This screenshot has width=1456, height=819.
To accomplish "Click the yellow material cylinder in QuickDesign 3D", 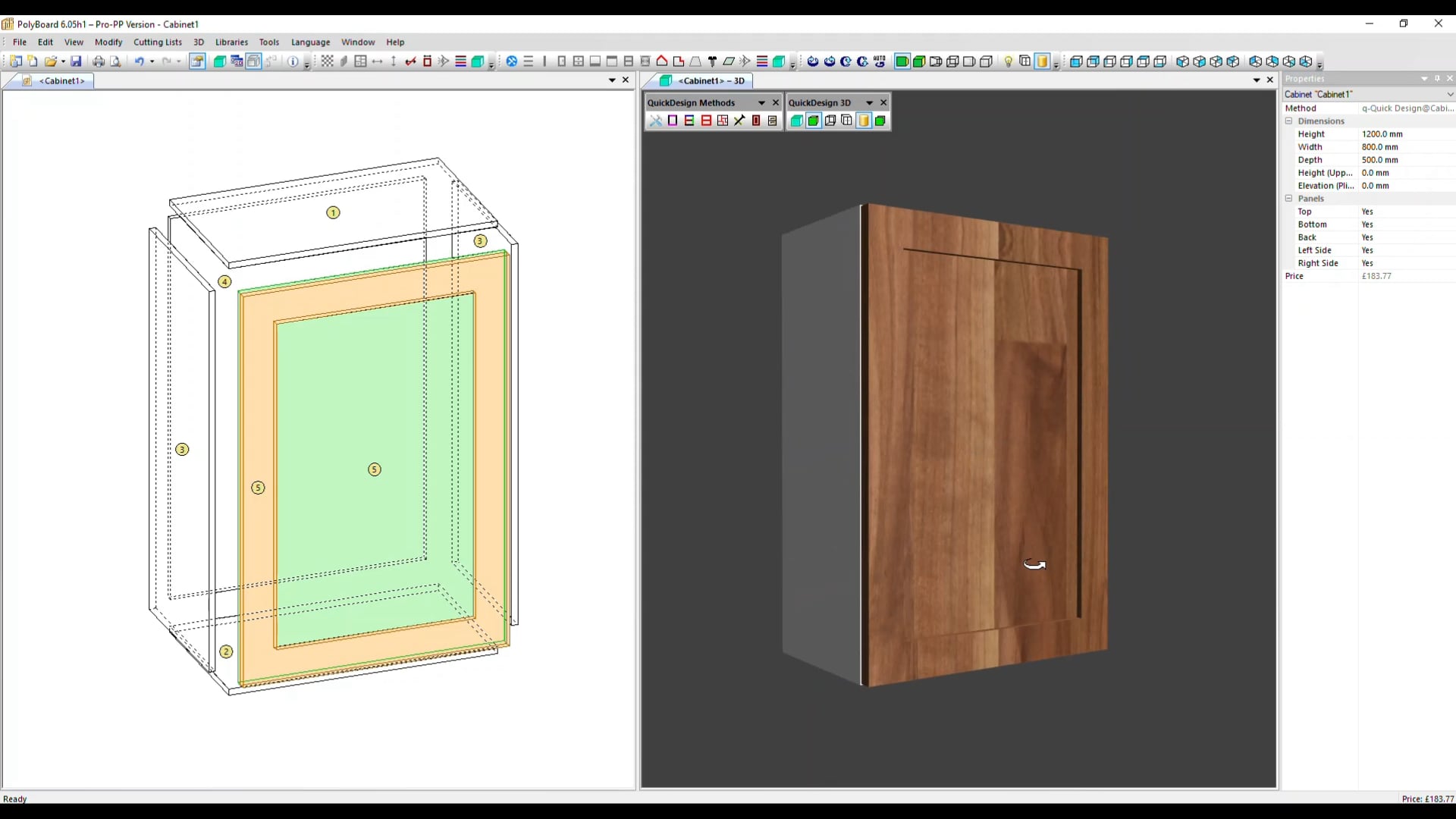I will [864, 121].
